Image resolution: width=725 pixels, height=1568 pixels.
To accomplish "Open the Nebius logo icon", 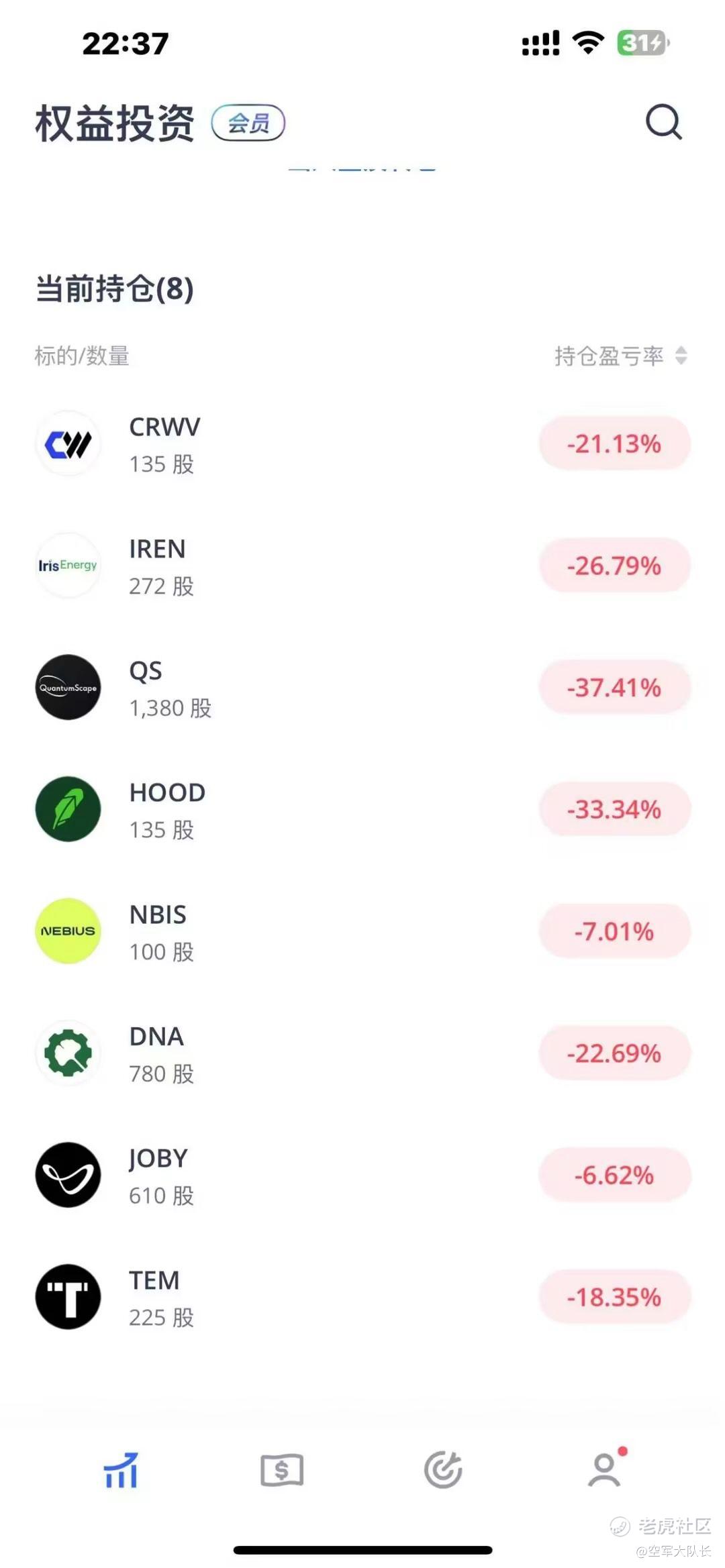I will pos(68,931).
